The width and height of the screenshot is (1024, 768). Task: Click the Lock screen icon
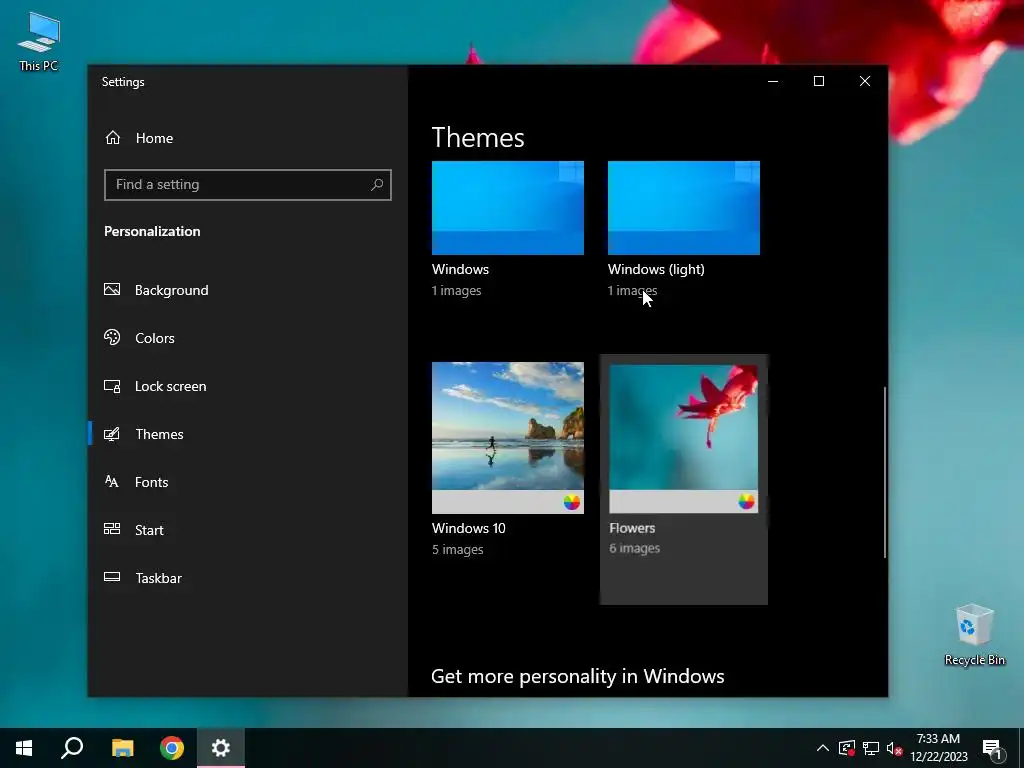(x=112, y=386)
